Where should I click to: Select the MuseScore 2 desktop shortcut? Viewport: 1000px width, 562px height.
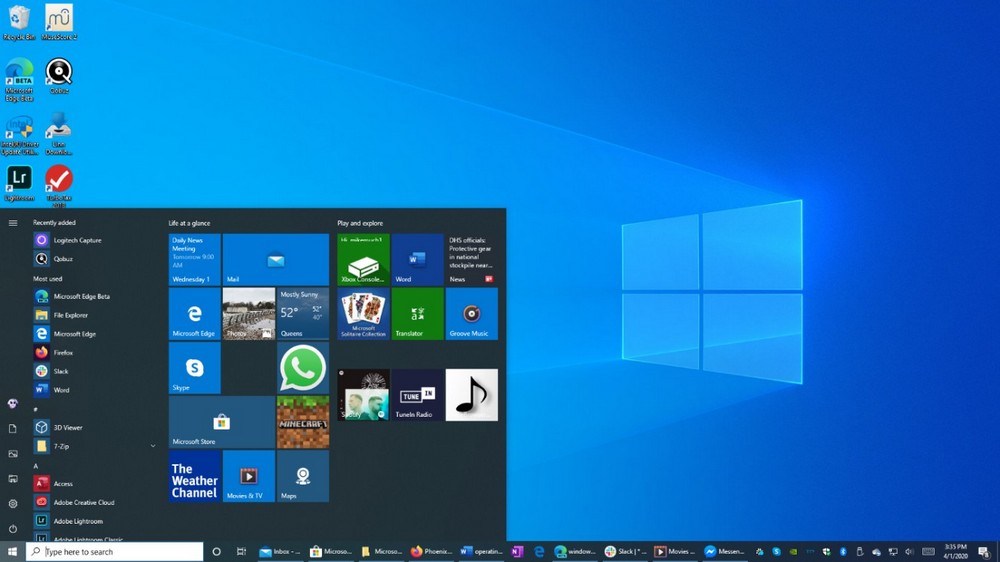click(59, 22)
